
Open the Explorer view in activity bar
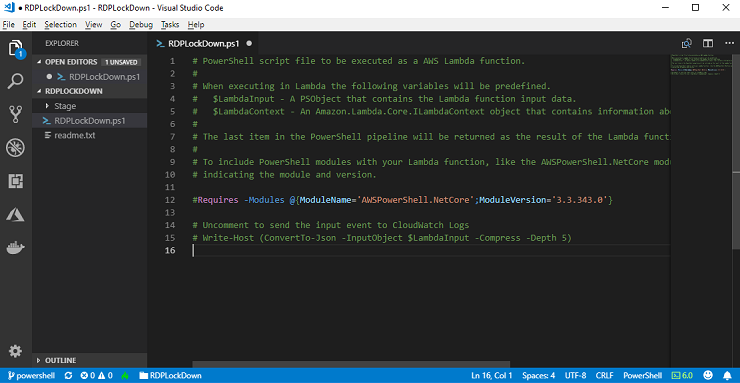click(x=16, y=48)
